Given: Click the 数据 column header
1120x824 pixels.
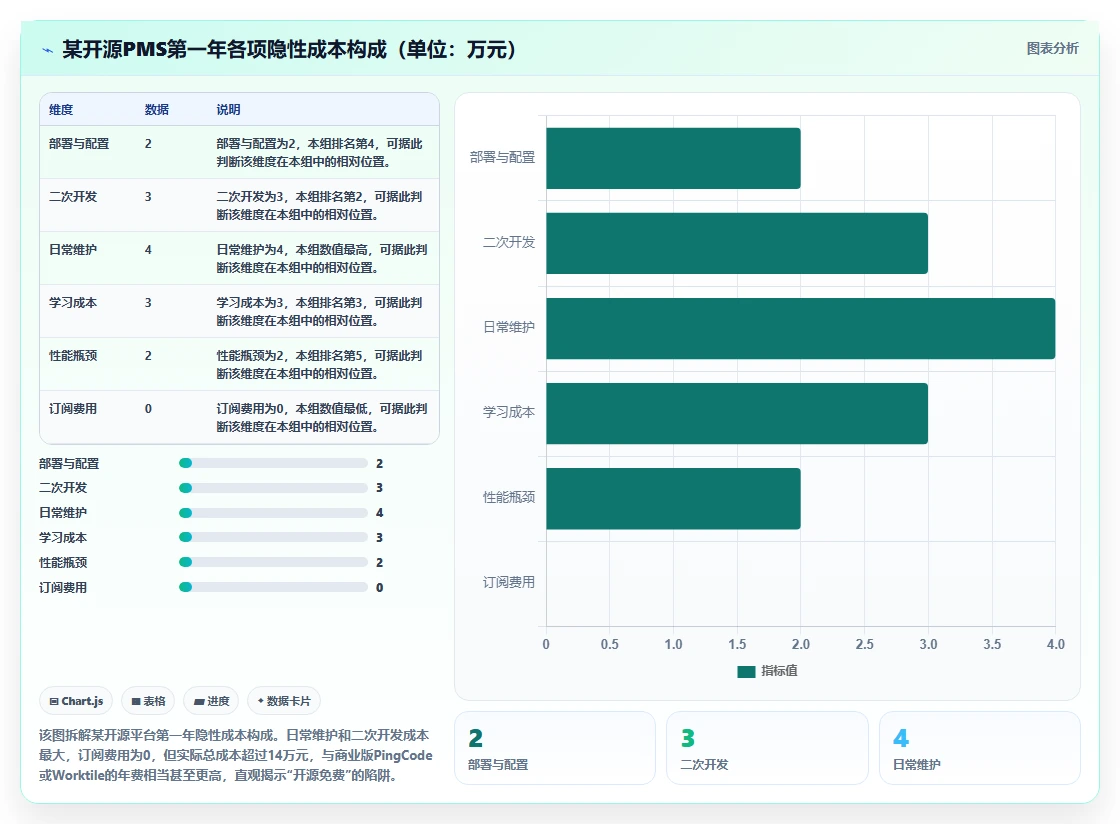Looking at the screenshot, I should (156, 109).
